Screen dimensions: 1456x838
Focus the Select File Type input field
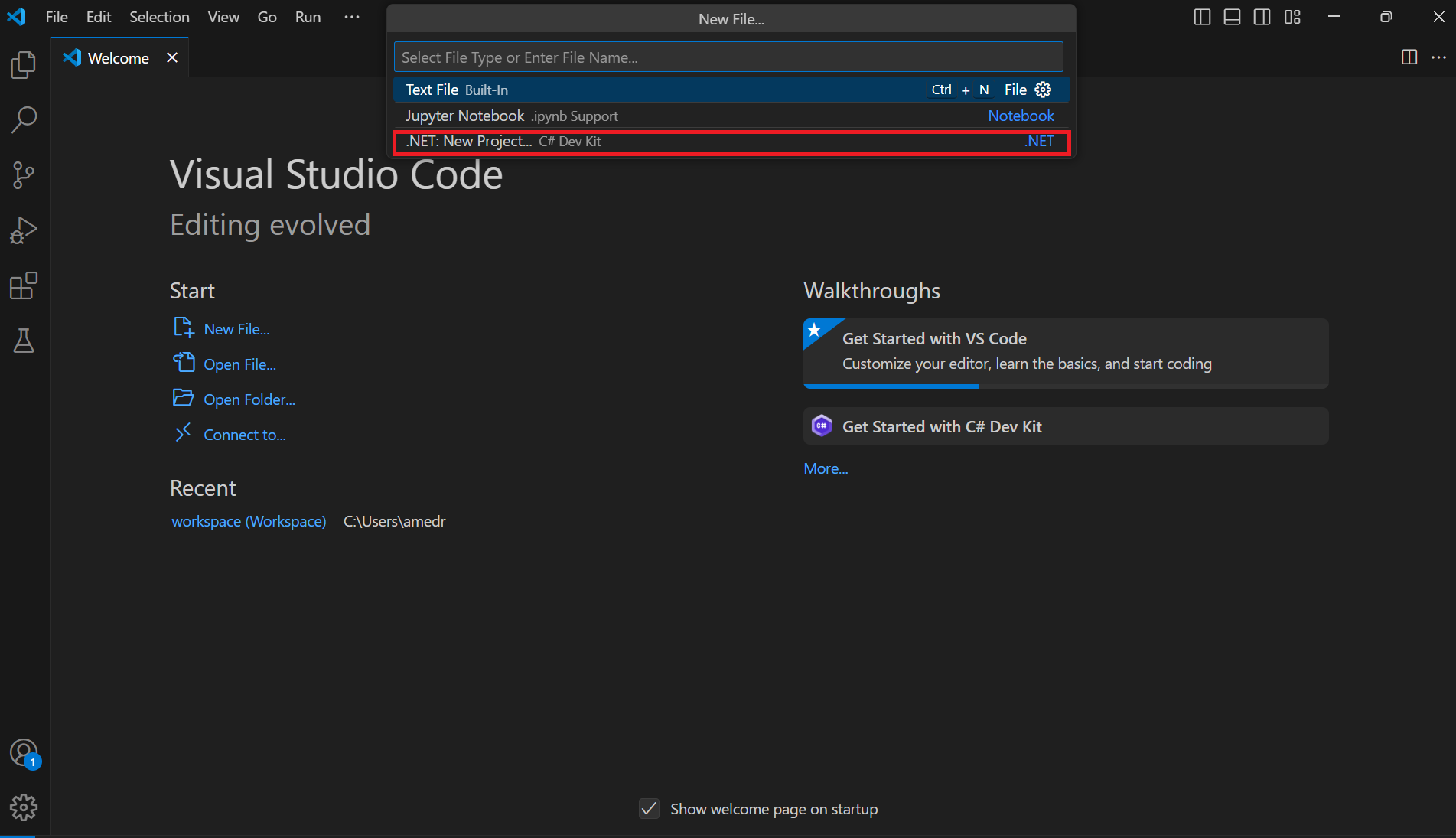(728, 57)
